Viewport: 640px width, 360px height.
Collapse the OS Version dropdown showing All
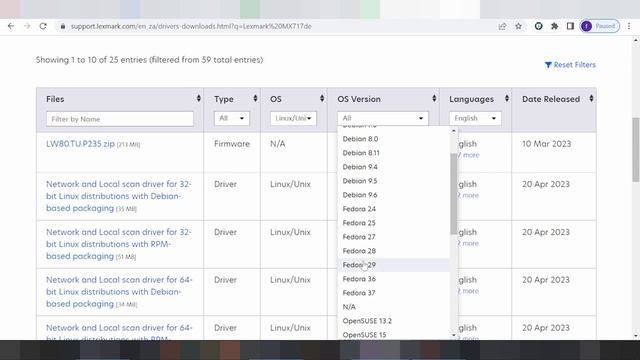point(383,118)
